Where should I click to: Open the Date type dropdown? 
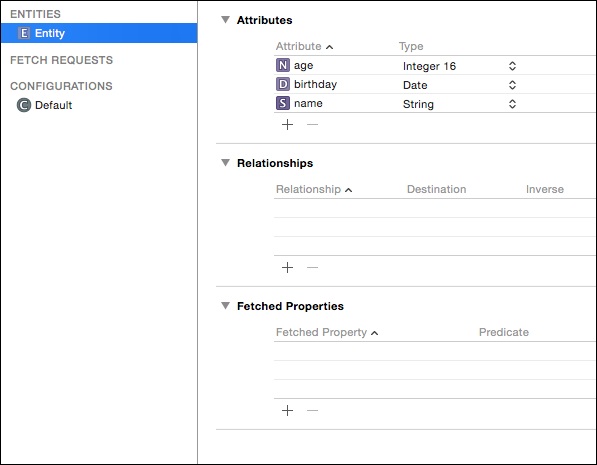pos(512,85)
